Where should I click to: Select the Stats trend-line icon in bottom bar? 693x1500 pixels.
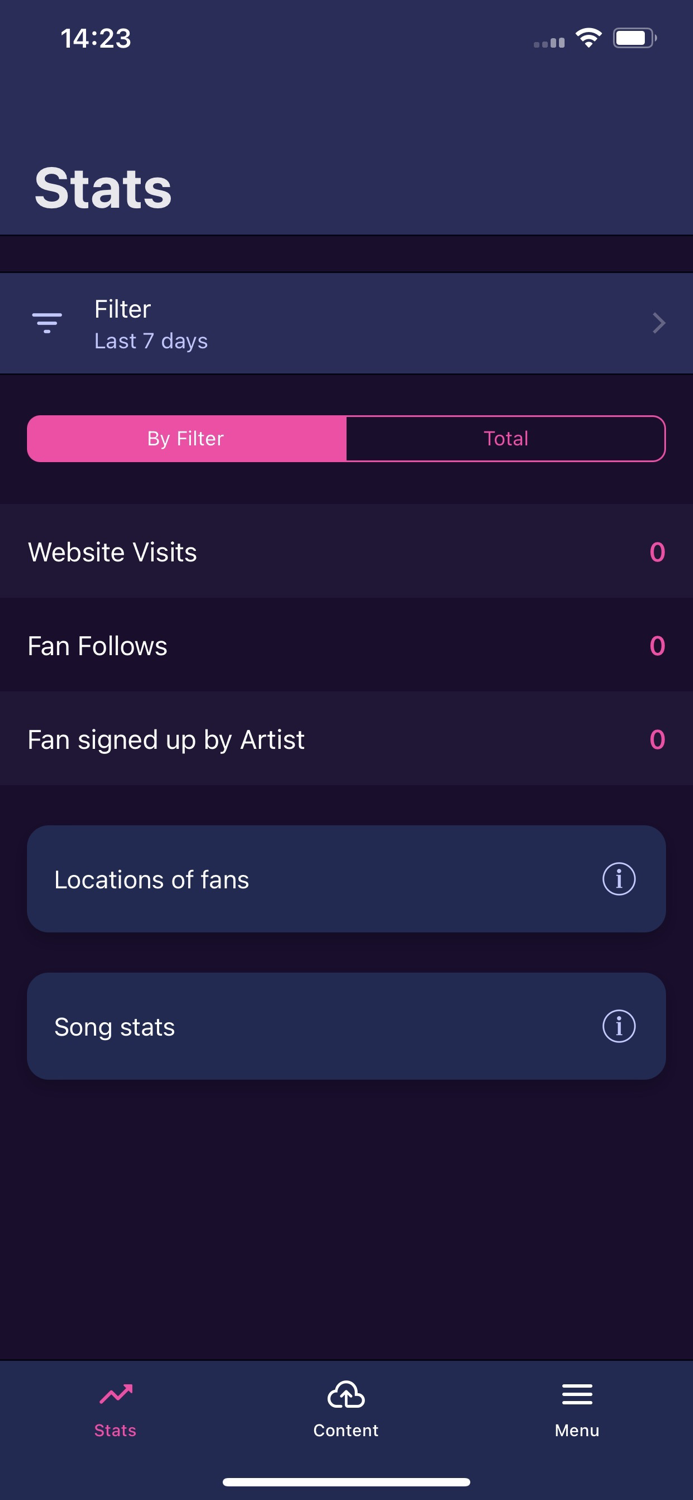[x=115, y=1393]
